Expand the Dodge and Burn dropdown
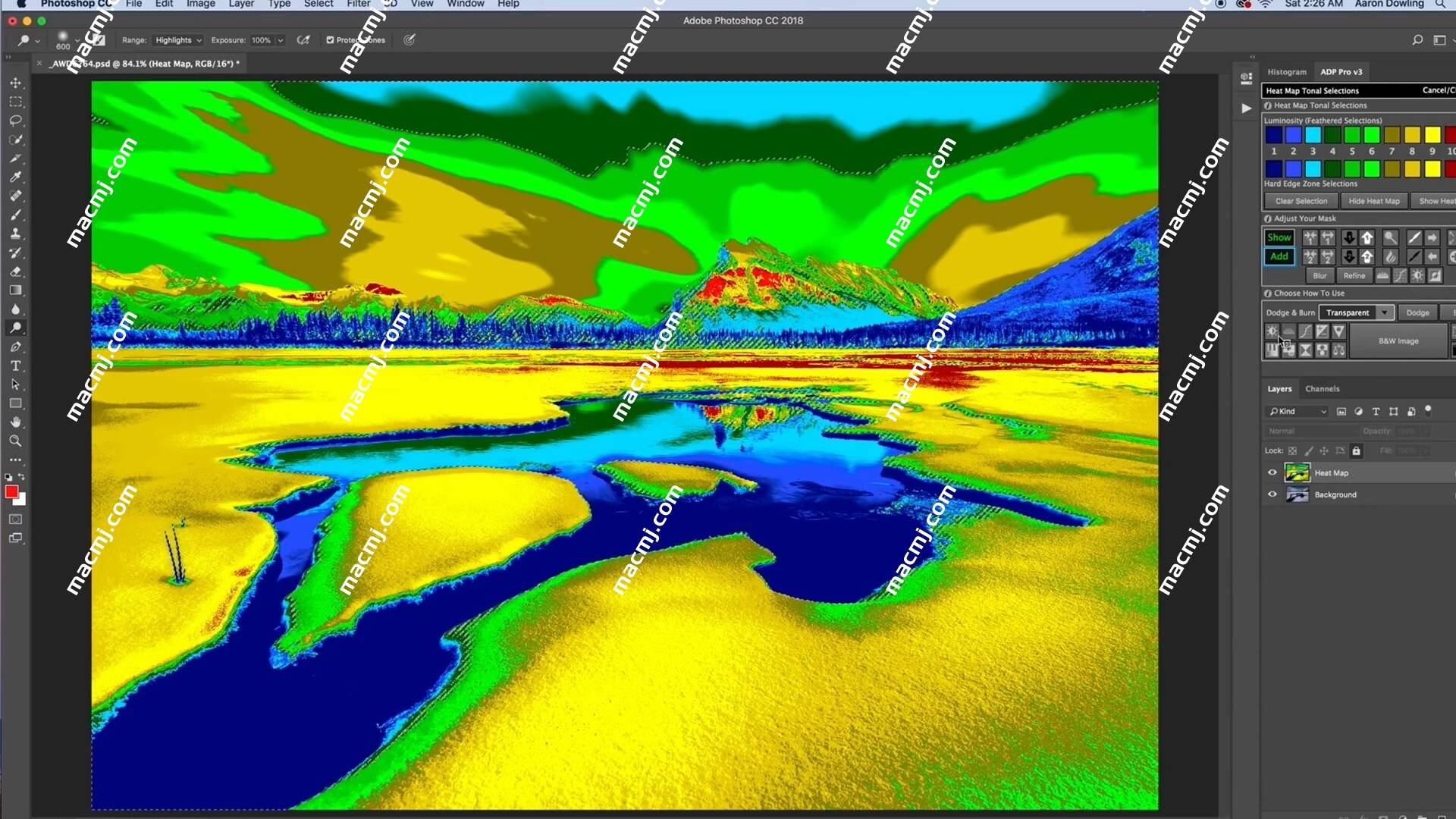 (1384, 312)
